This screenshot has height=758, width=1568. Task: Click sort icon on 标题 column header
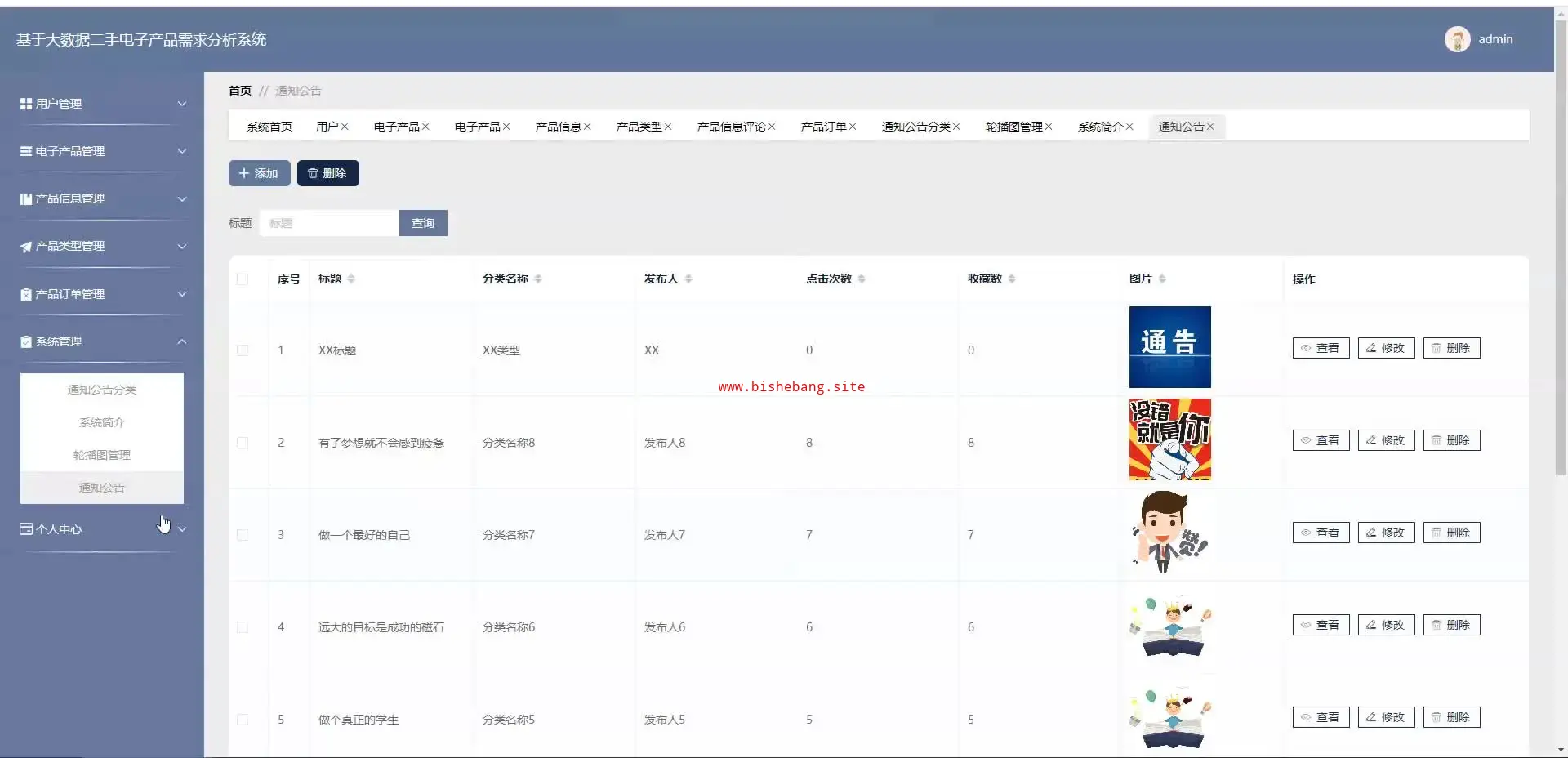[351, 279]
